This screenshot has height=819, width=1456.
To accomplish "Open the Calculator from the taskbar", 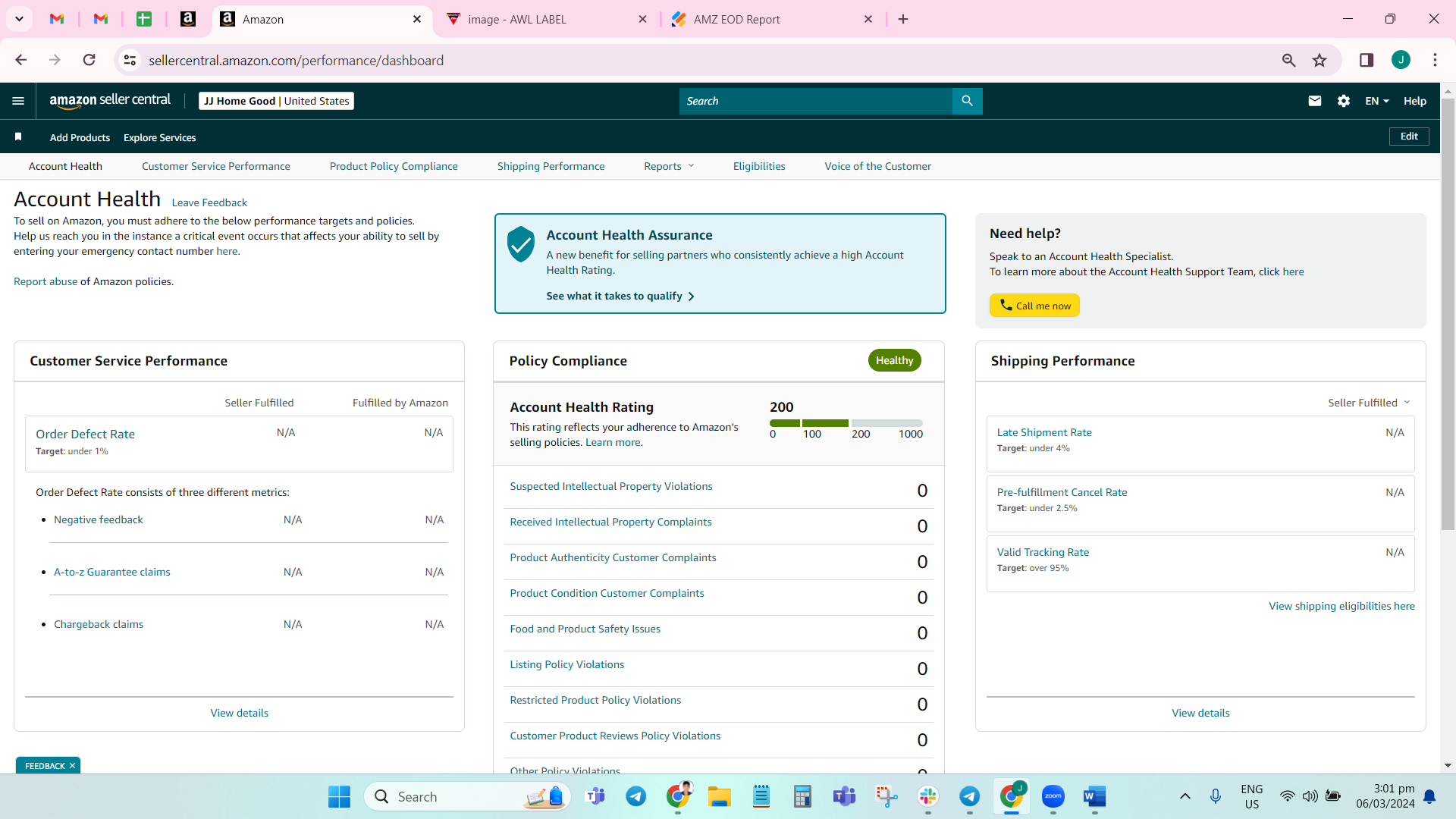I will (x=802, y=796).
